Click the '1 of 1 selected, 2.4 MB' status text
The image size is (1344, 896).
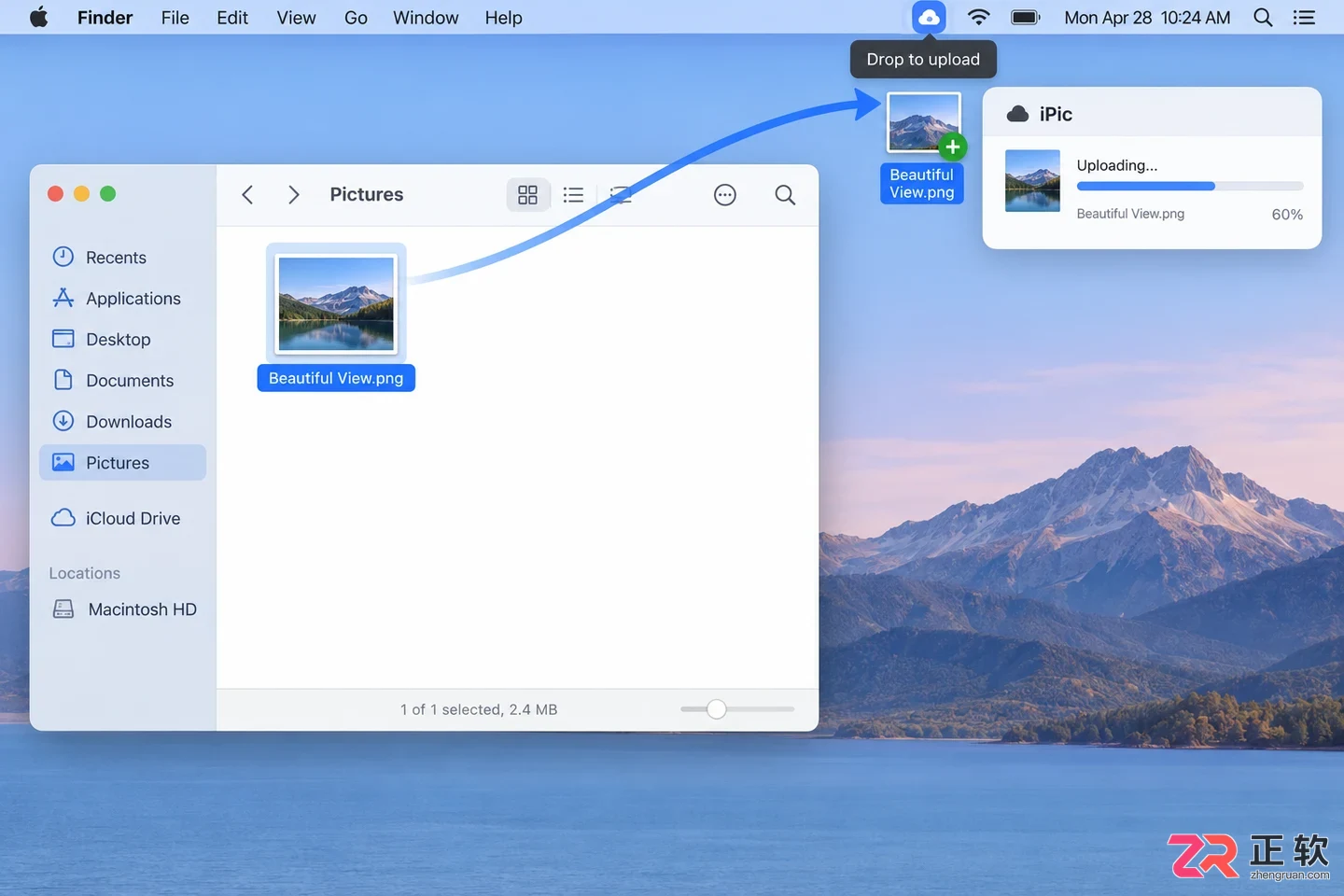(x=479, y=709)
